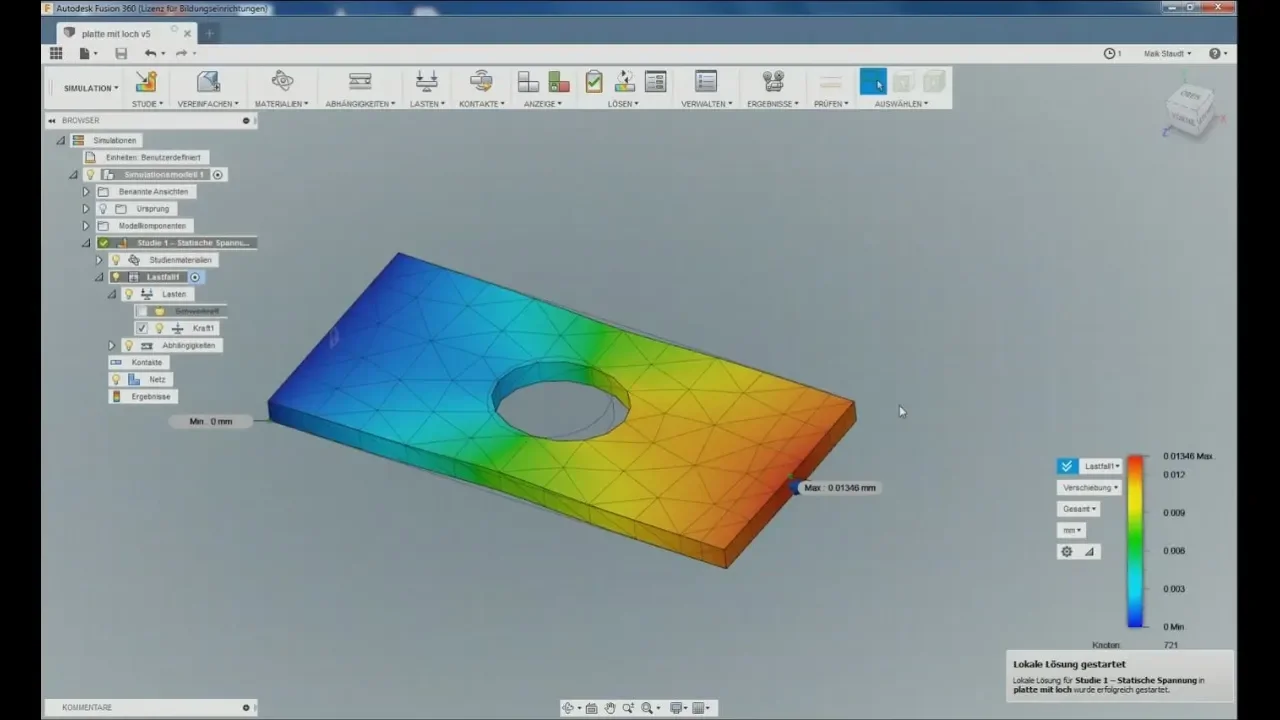Open the Maik Staudt account menu
The image size is (1280, 720).
[x=1167, y=53]
